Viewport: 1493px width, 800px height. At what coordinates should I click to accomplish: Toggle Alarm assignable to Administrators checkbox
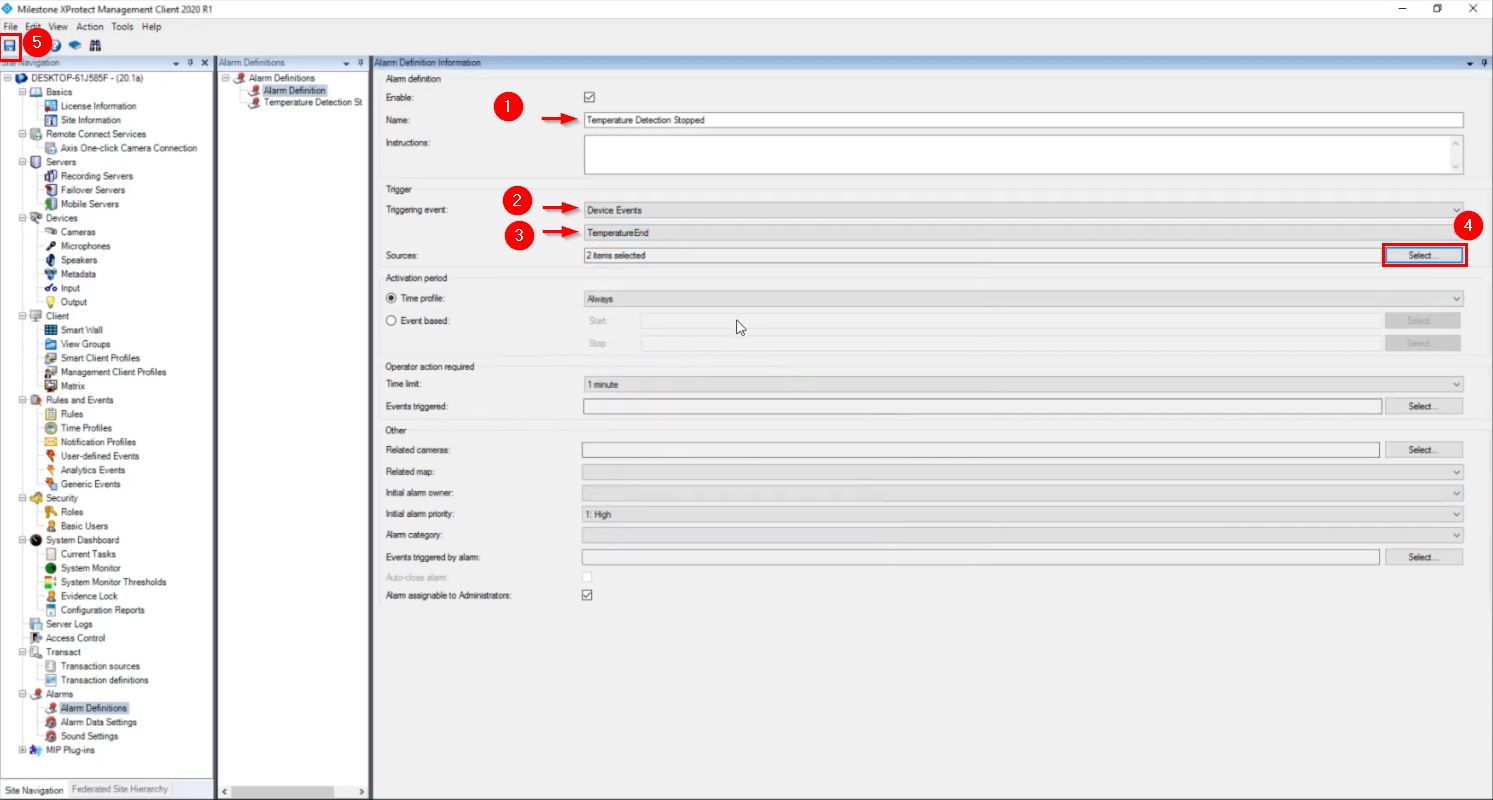(588, 595)
